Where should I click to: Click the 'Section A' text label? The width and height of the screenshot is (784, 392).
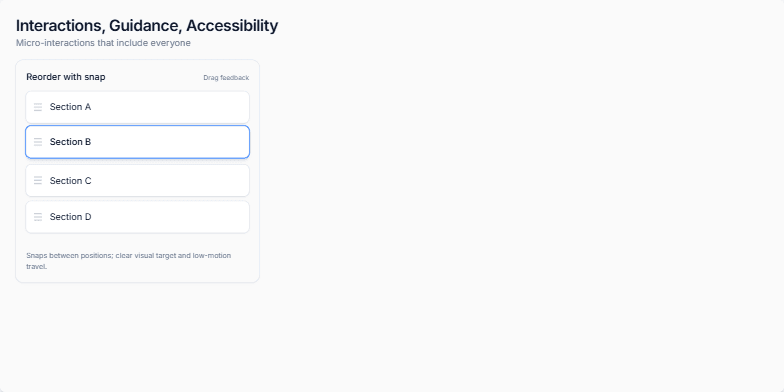[70, 107]
